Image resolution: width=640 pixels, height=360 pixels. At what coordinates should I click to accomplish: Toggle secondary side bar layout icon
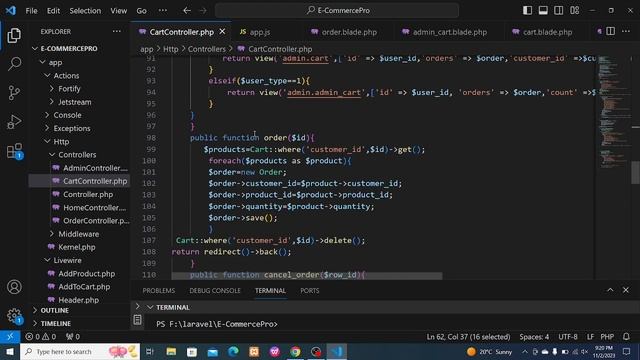[558, 10]
